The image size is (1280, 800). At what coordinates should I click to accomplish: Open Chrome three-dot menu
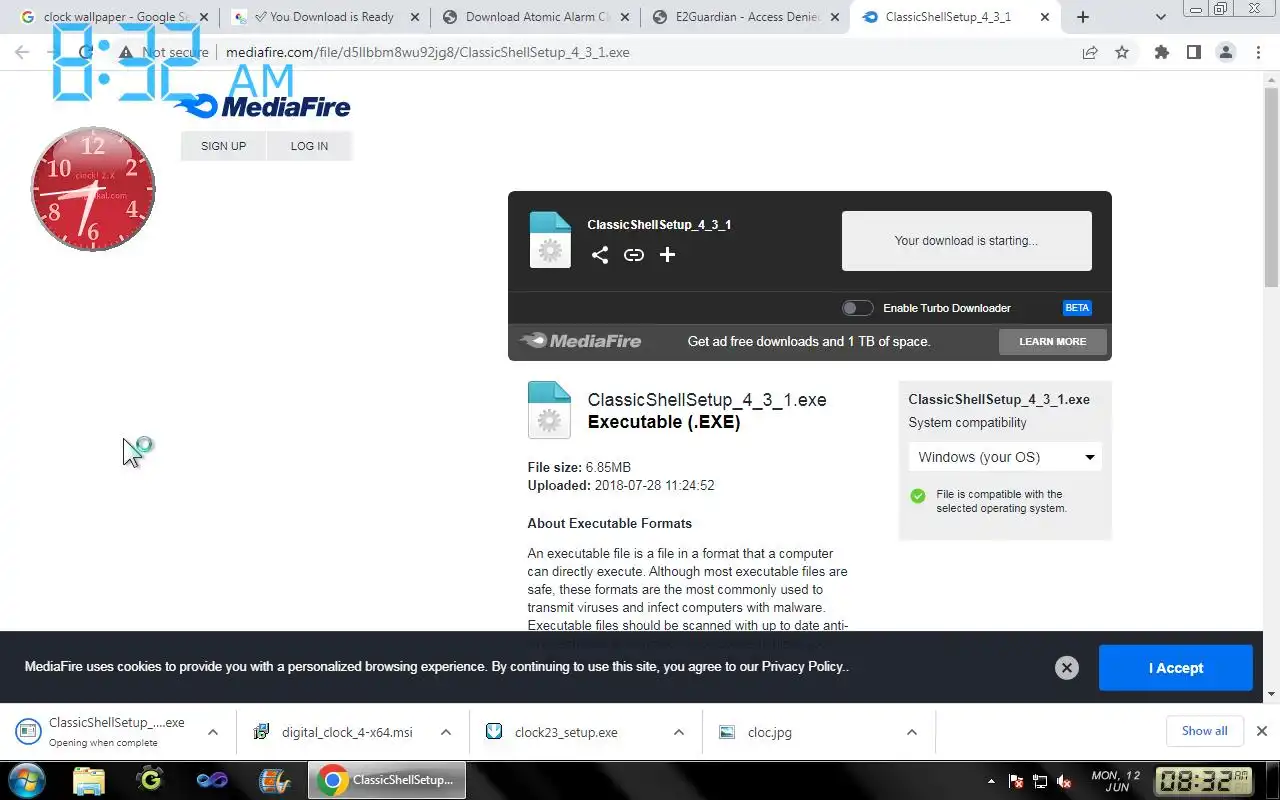point(1258,53)
